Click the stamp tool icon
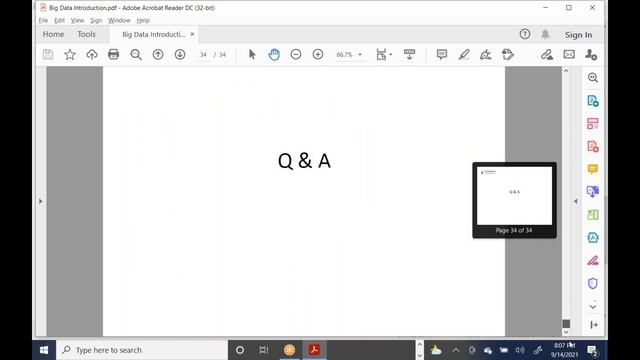 click(x=508, y=54)
